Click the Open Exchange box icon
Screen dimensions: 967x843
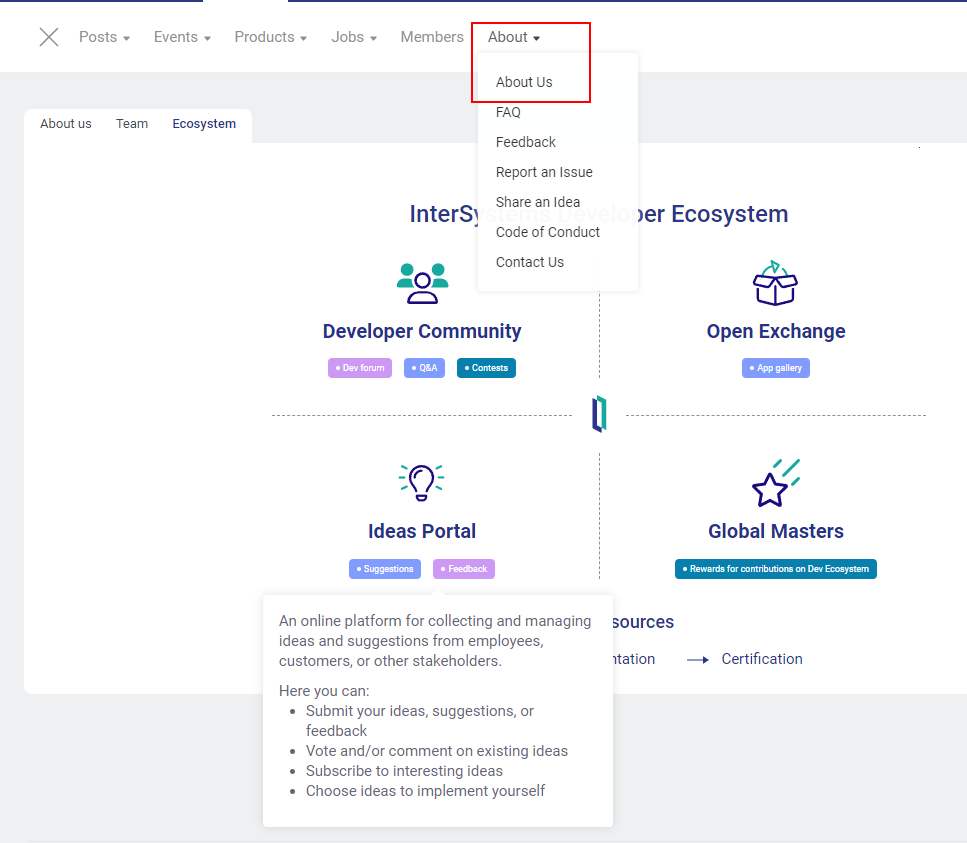click(775, 283)
